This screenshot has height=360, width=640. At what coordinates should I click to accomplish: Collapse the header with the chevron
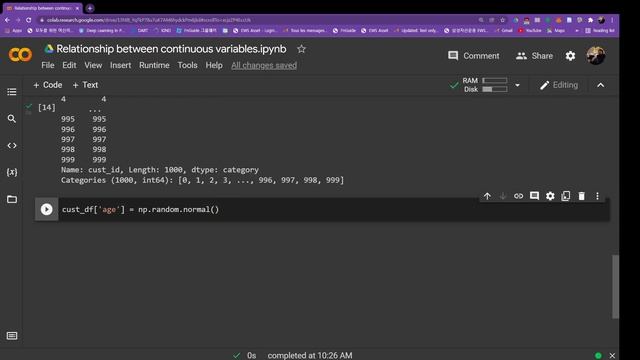600,85
